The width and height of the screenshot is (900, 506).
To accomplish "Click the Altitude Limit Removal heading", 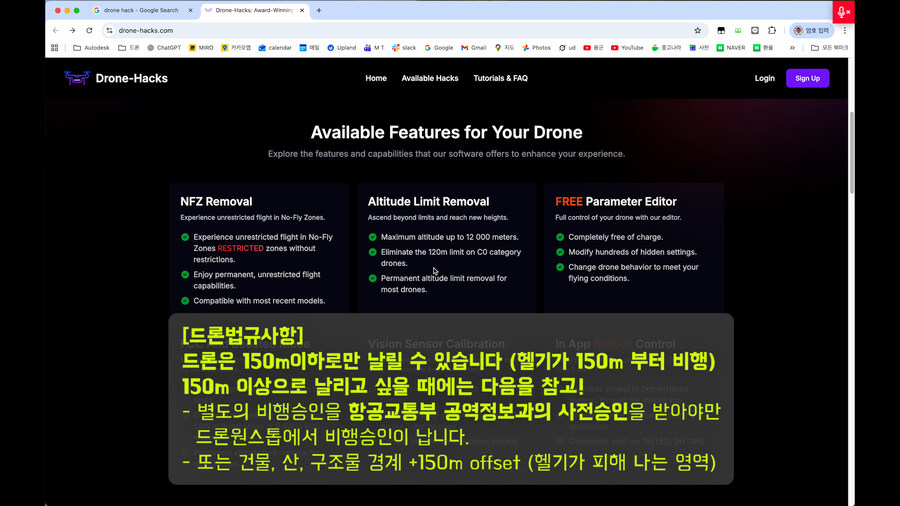I will click(x=429, y=201).
